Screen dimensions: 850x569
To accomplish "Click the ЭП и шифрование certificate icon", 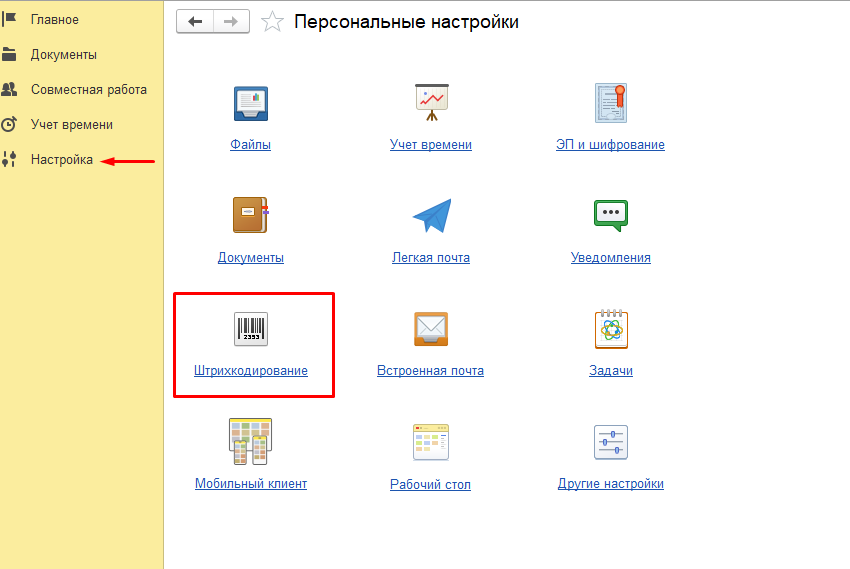I will (610, 102).
